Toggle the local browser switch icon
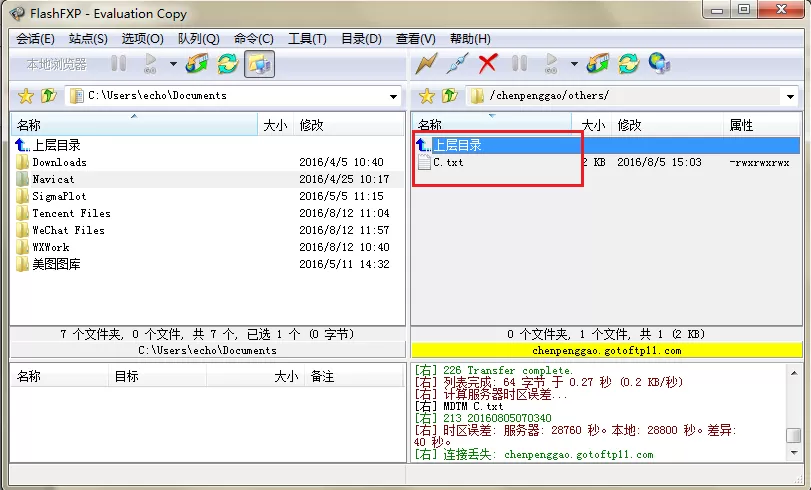This screenshot has width=811, height=490. 259,64
